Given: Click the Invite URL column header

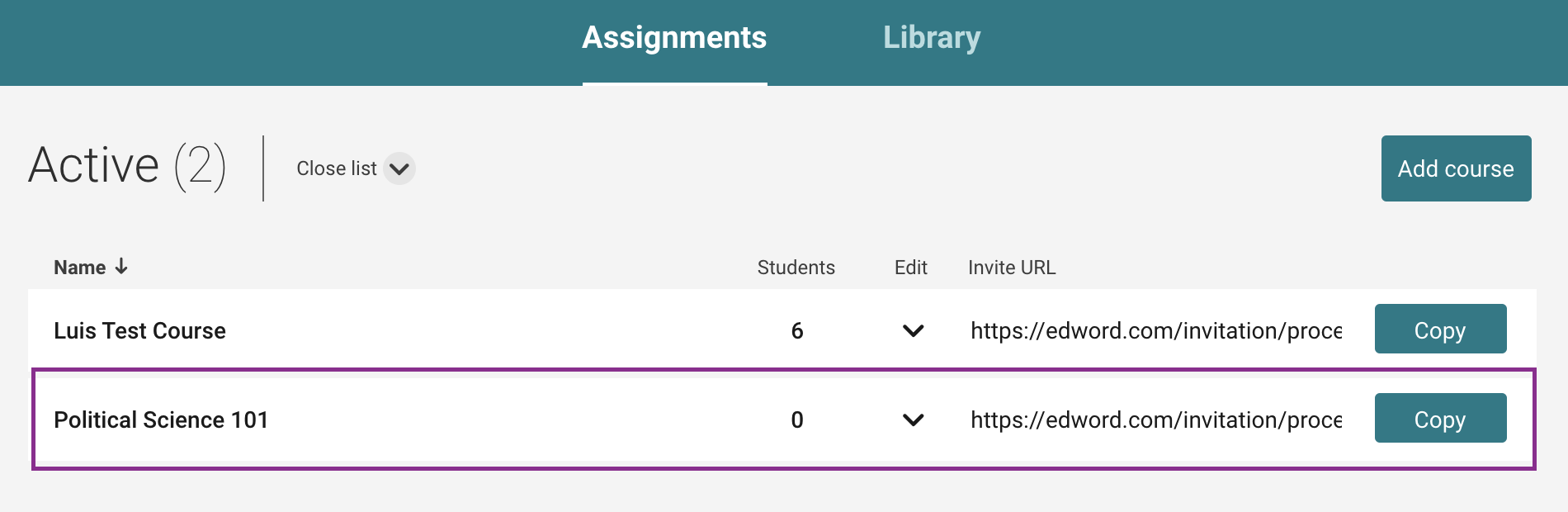Looking at the screenshot, I should pos(1011,268).
